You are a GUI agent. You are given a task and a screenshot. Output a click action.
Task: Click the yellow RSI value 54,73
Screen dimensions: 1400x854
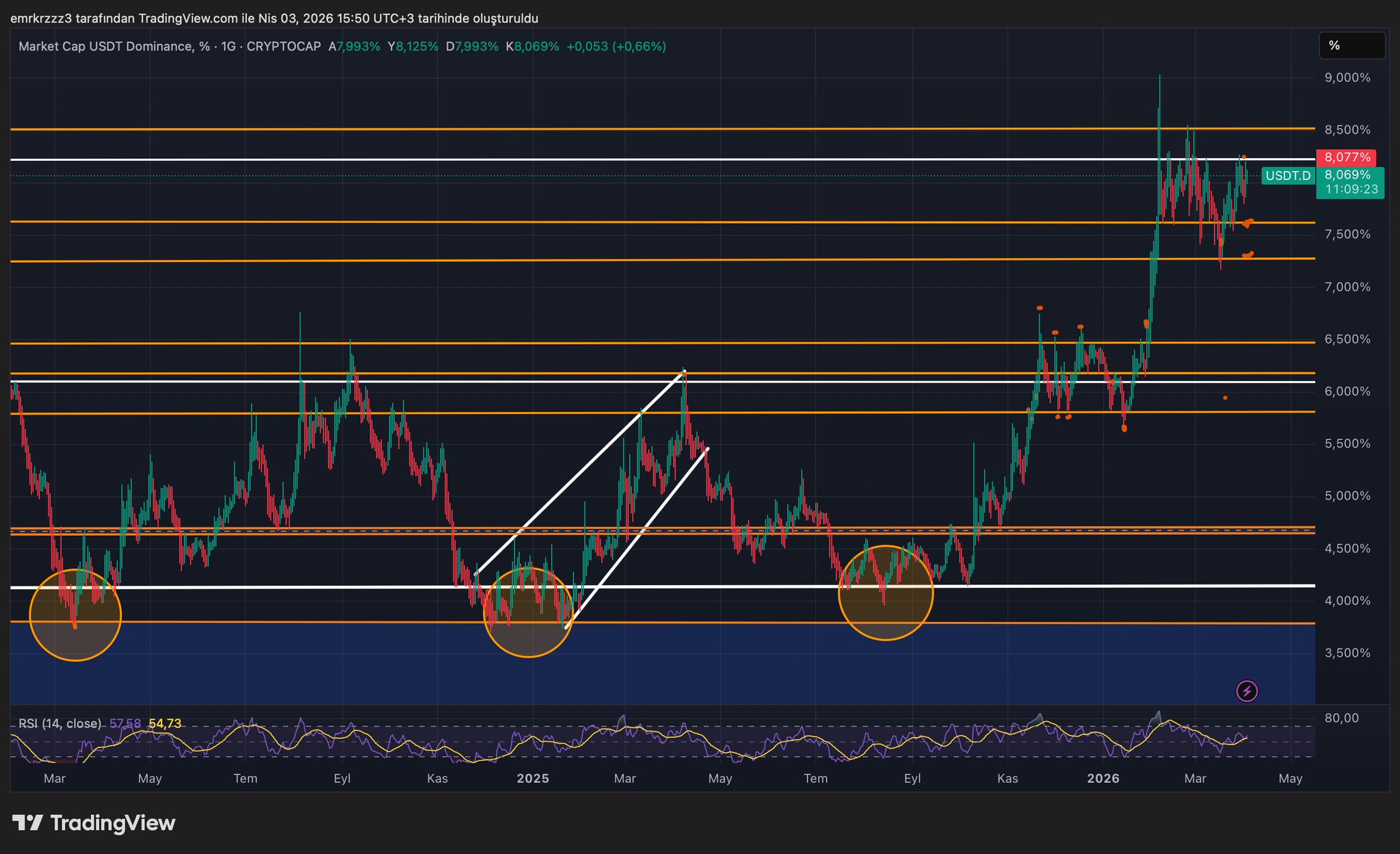[165, 723]
